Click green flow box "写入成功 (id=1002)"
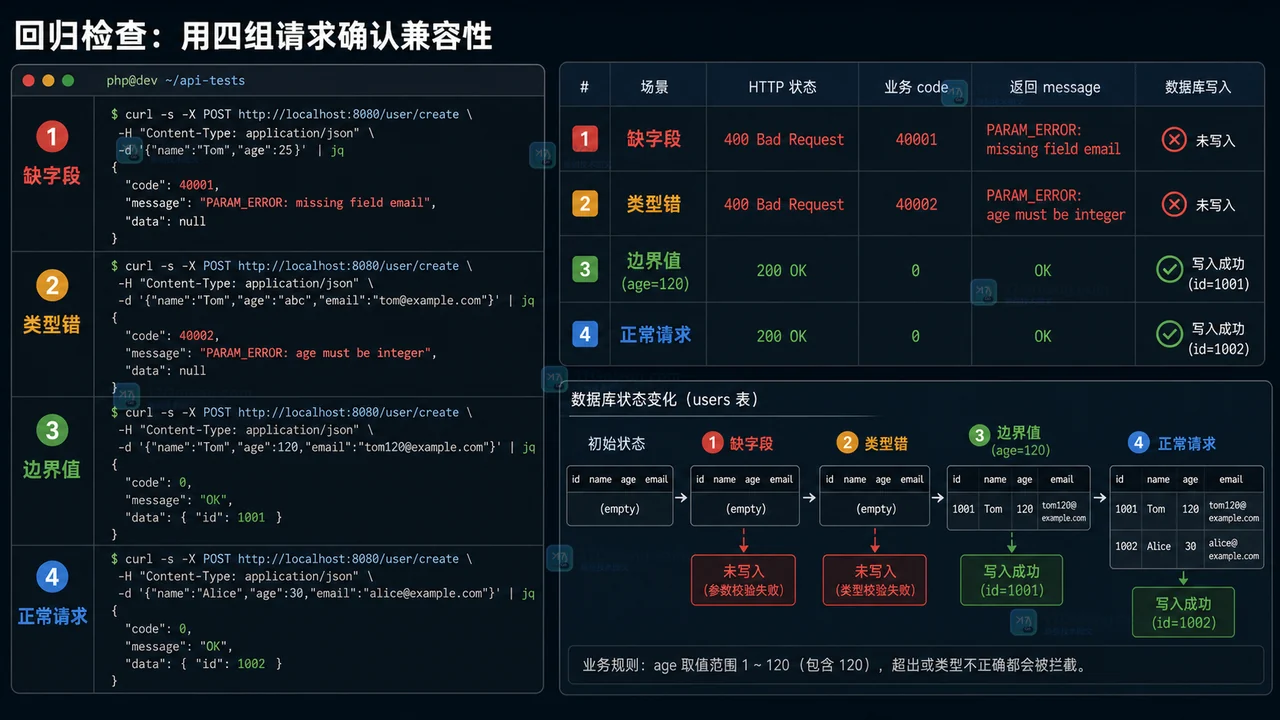 1183,613
